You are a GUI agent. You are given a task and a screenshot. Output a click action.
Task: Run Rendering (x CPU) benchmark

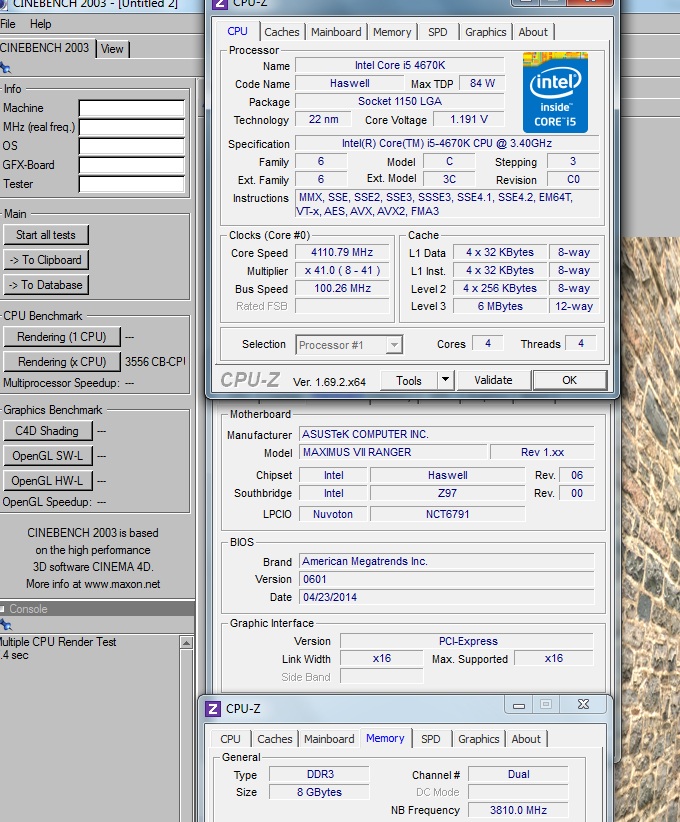pyautogui.click(x=62, y=362)
